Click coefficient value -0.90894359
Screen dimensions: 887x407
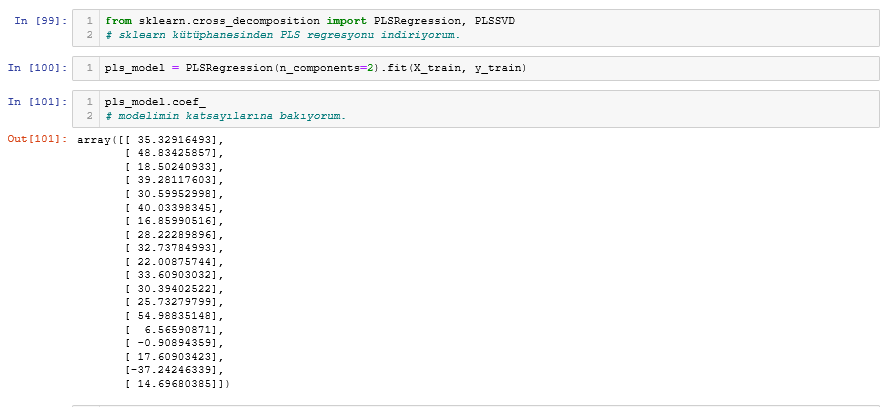pos(176,343)
